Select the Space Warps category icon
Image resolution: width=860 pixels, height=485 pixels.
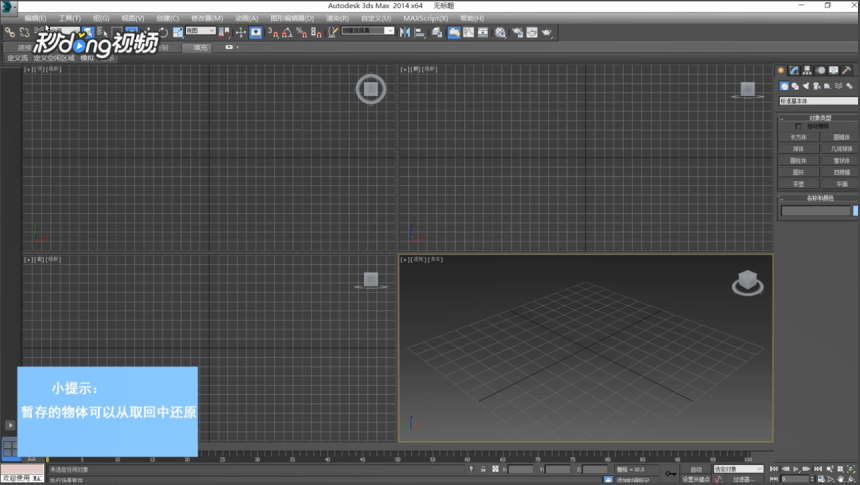pos(839,86)
